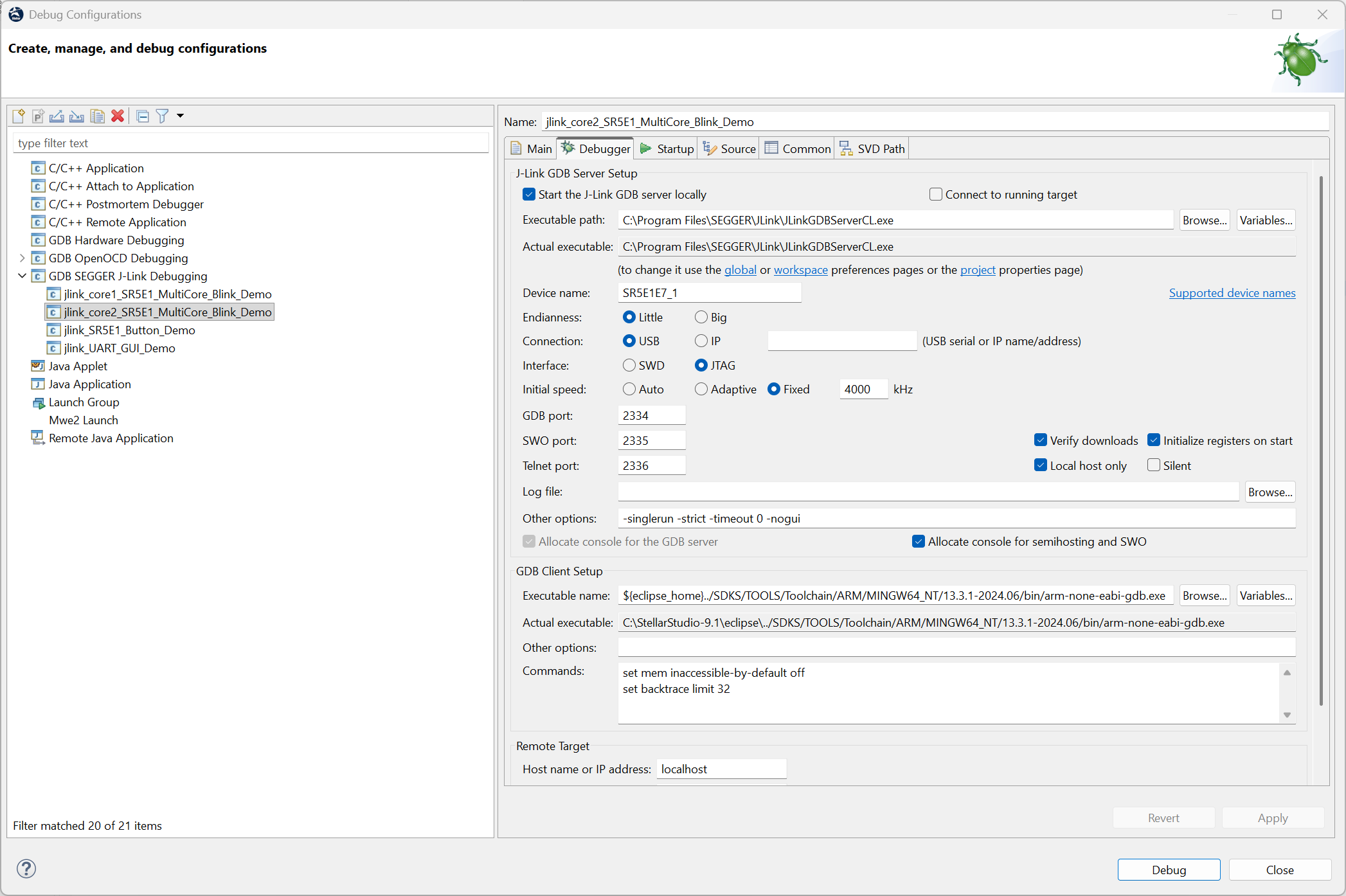The width and height of the screenshot is (1346, 896).
Task: Select the Adaptive initial speed option
Action: [701, 390]
